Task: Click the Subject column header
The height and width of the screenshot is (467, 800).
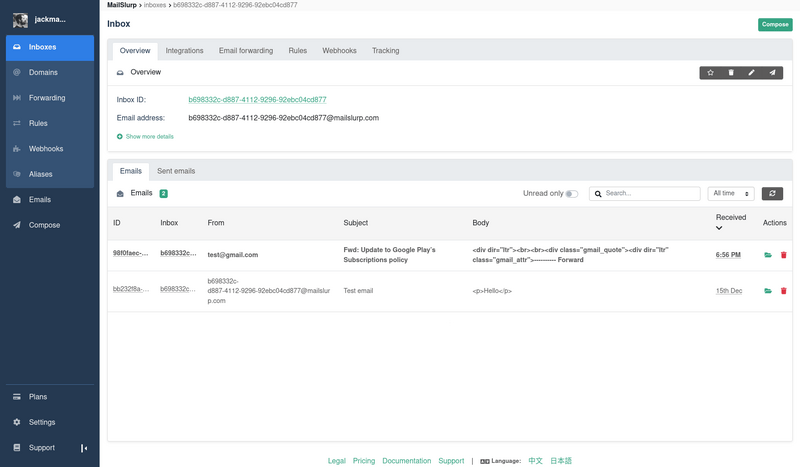Action: coord(356,223)
